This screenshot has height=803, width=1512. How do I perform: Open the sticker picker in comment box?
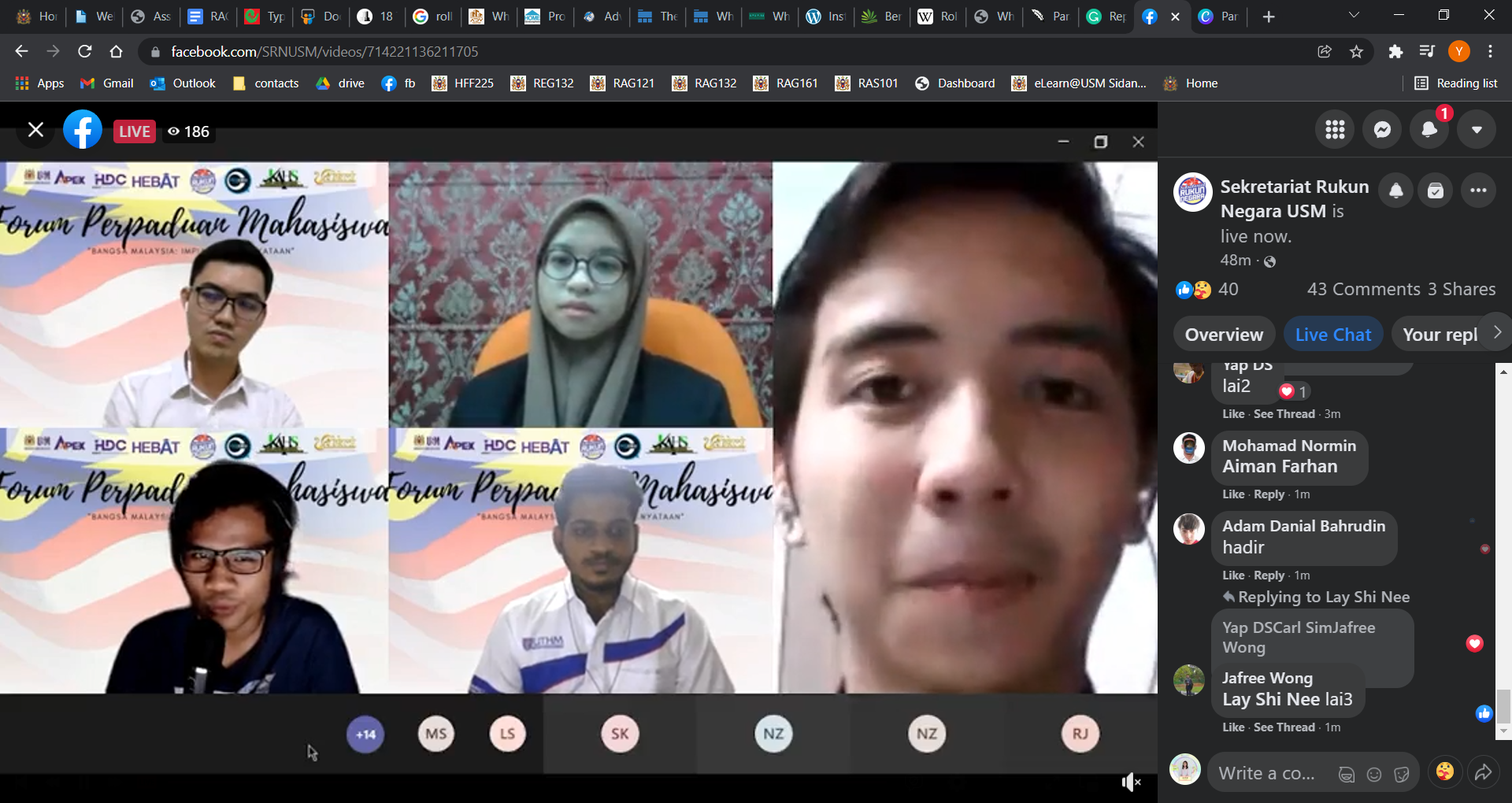click(x=1402, y=775)
